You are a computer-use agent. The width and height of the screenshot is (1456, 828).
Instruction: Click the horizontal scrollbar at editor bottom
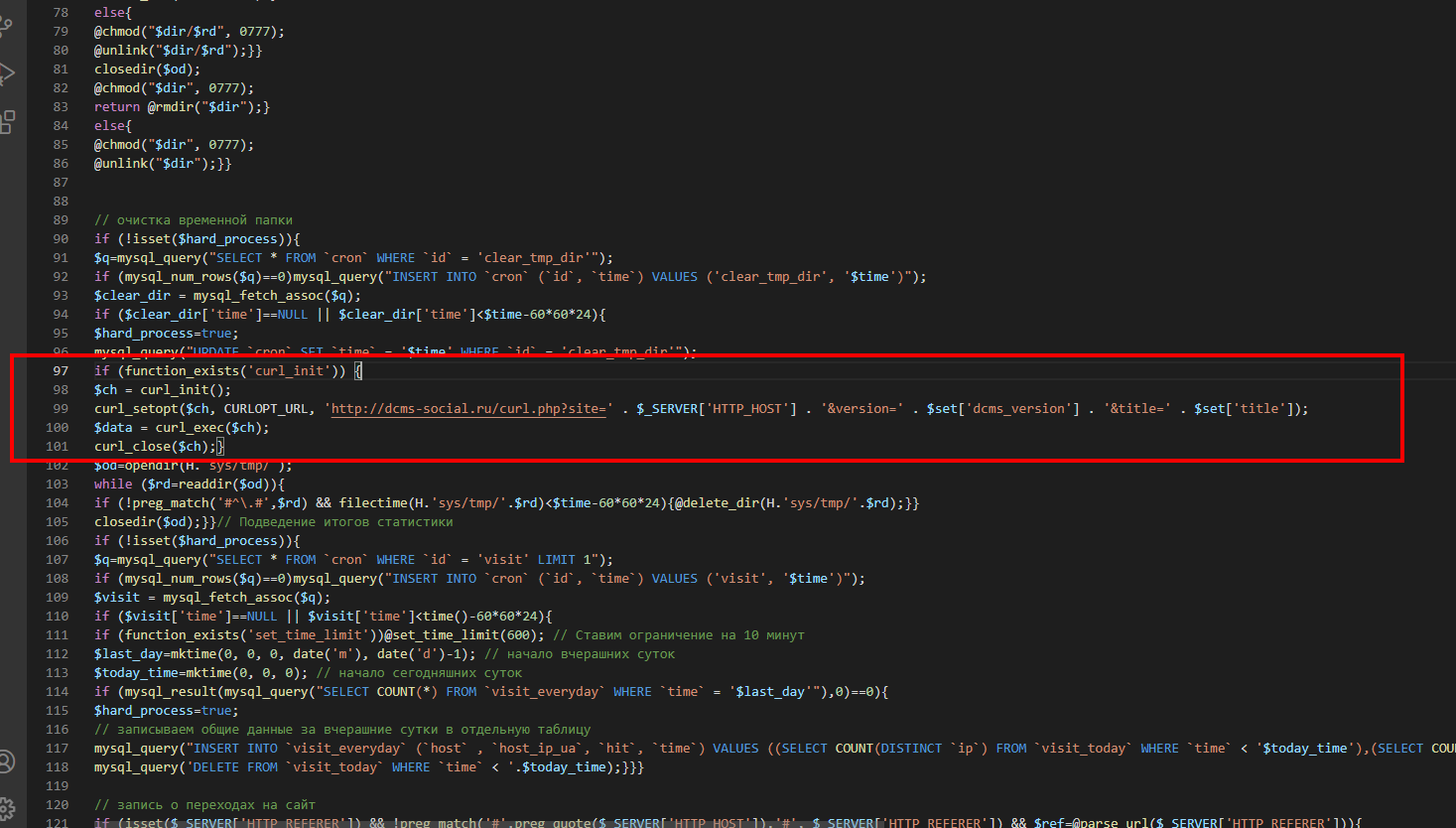pyautogui.click(x=695, y=824)
